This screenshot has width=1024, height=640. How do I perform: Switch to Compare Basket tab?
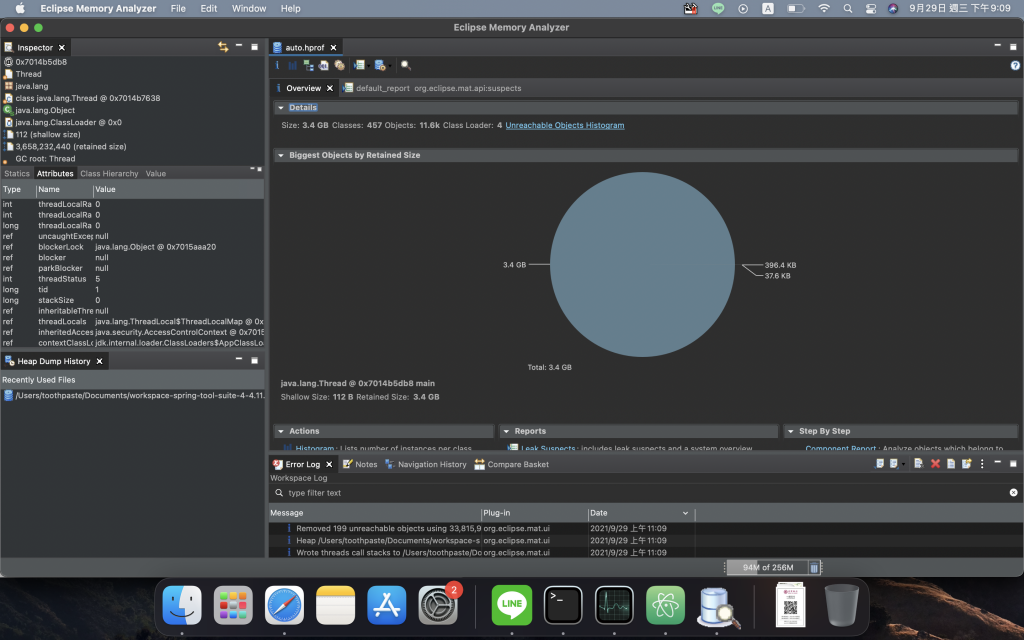coord(511,464)
